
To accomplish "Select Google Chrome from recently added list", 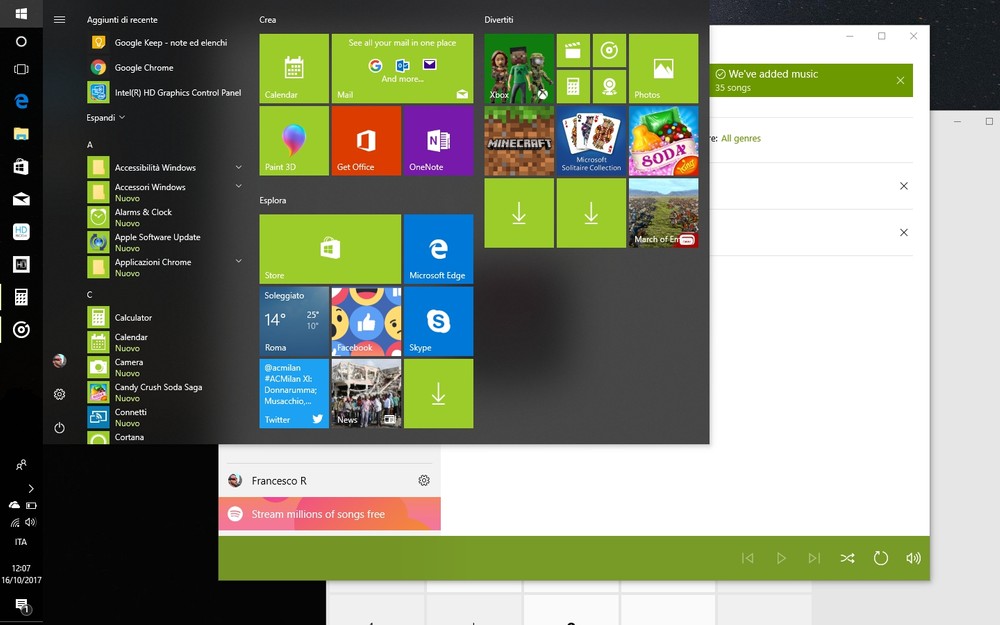I will (143, 68).
